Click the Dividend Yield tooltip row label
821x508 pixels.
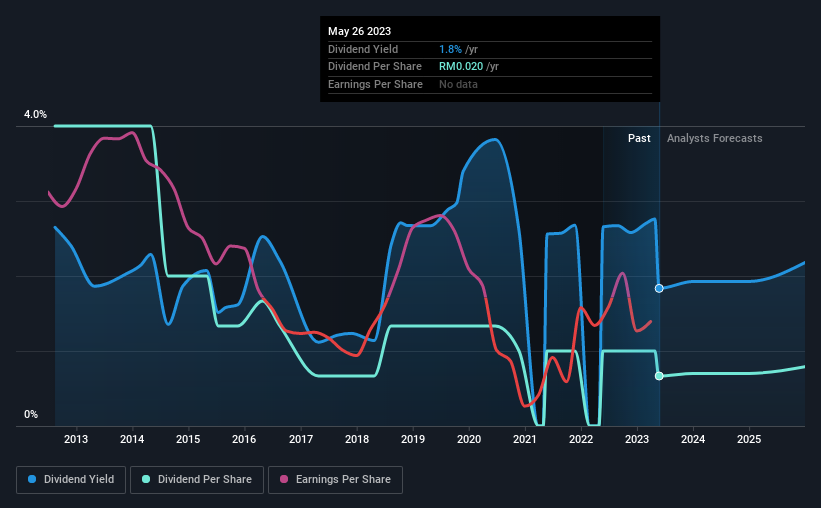point(363,49)
